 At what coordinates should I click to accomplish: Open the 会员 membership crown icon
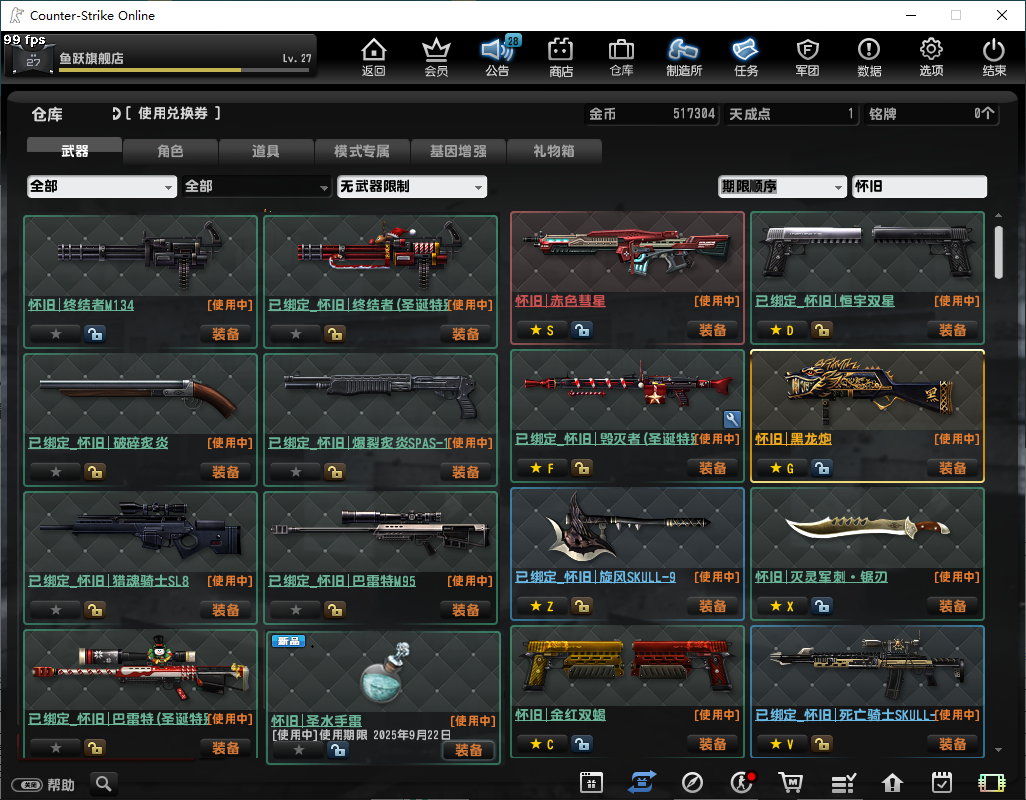click(x=436, y=57)
